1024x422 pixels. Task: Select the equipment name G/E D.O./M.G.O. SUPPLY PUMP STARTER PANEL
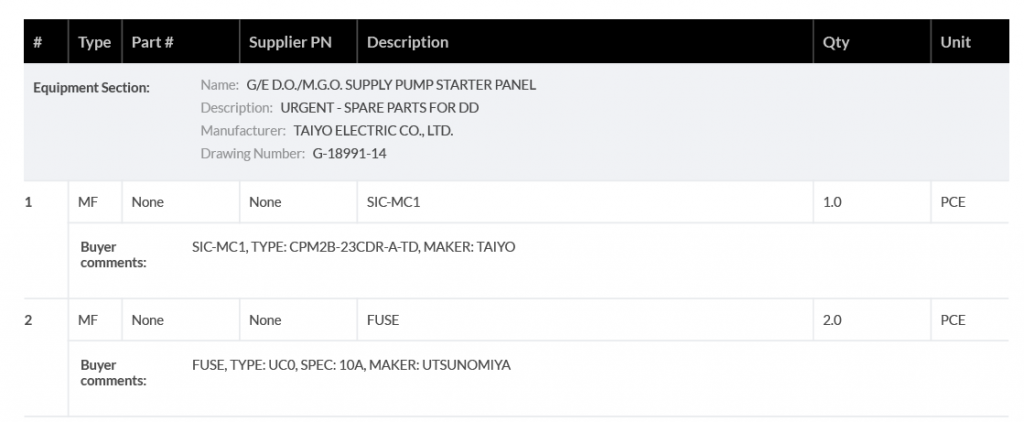click(390, 85)
